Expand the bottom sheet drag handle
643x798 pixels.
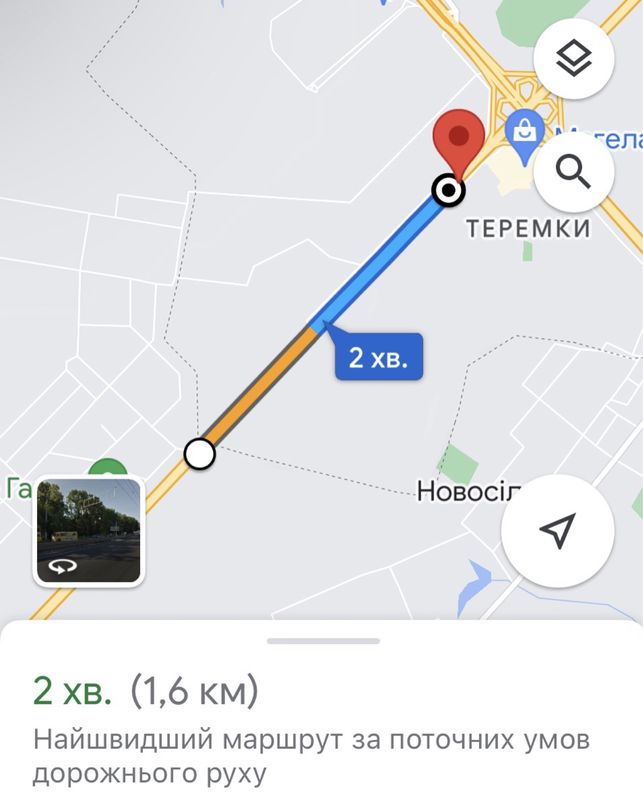pyautogui.click(x=323, y=641)
